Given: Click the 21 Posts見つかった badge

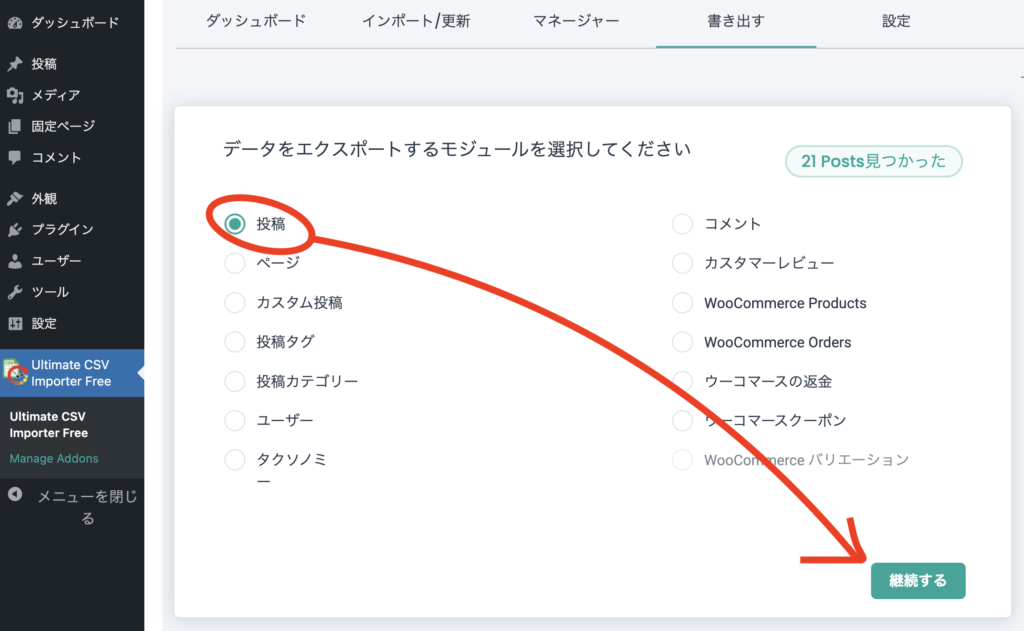Looking at the screenshot, I should [x=873, y=161].
